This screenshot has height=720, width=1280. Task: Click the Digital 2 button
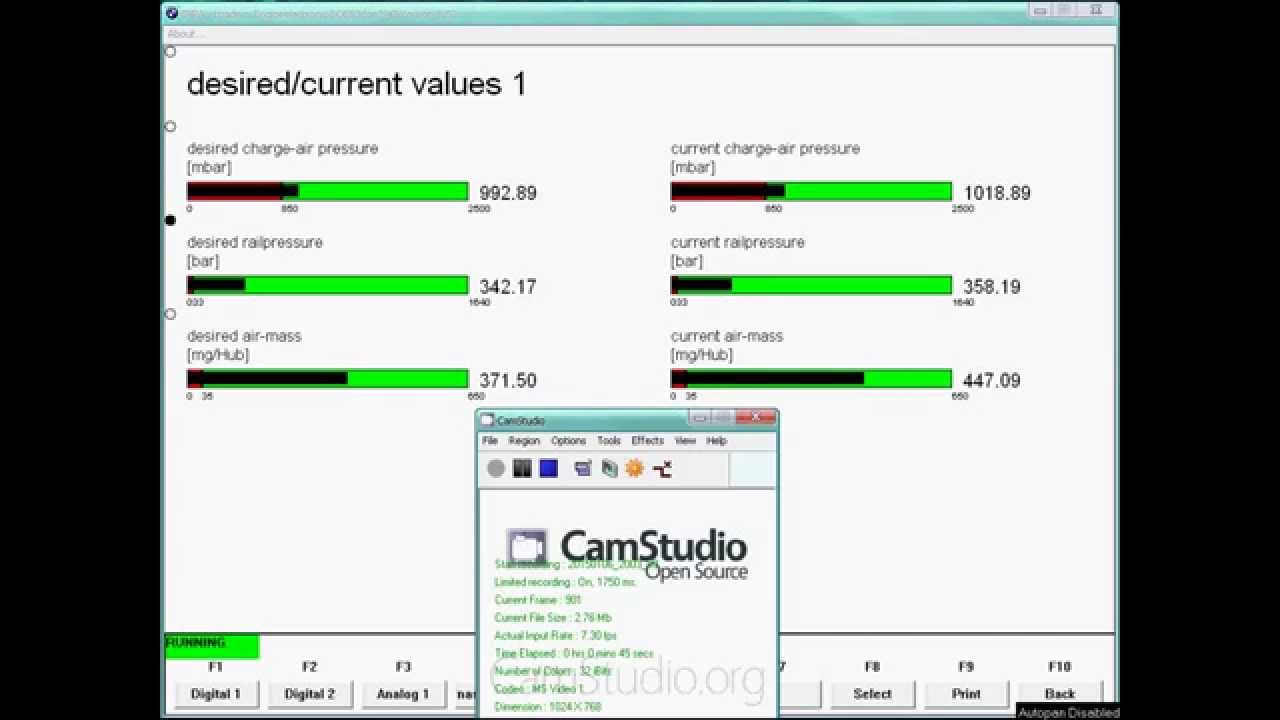[x=309, y=694]
